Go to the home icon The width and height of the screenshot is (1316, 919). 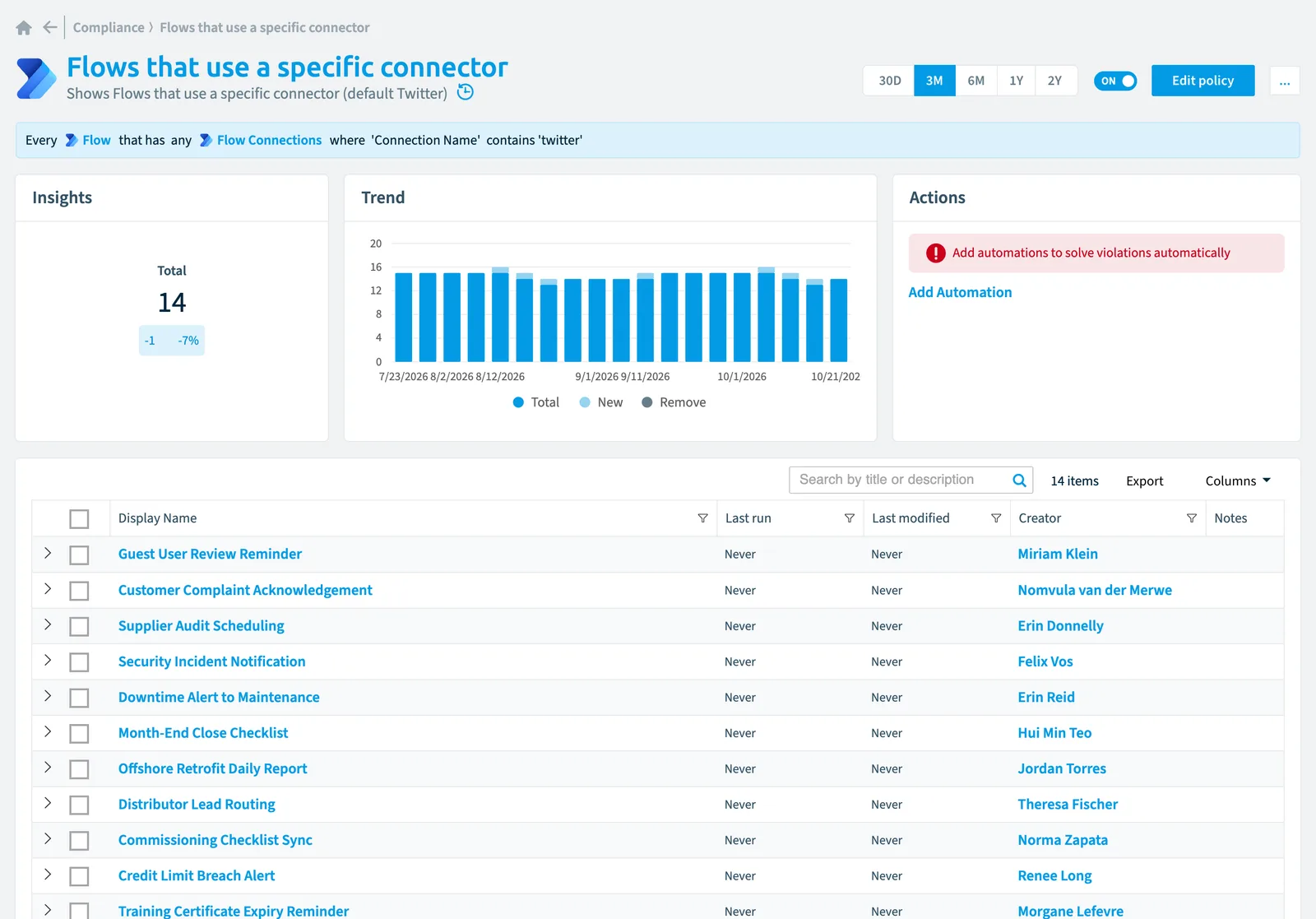tap(24, 28)
